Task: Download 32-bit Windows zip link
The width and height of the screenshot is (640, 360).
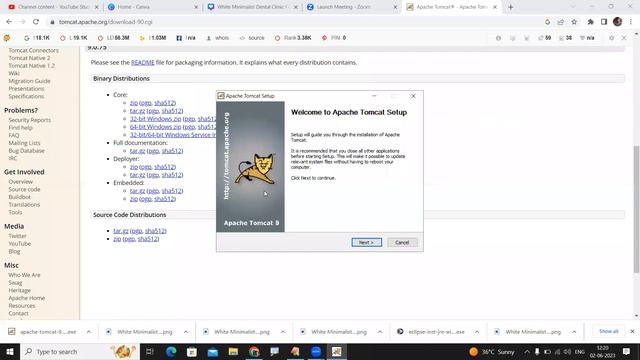Action: coord(156,119)
